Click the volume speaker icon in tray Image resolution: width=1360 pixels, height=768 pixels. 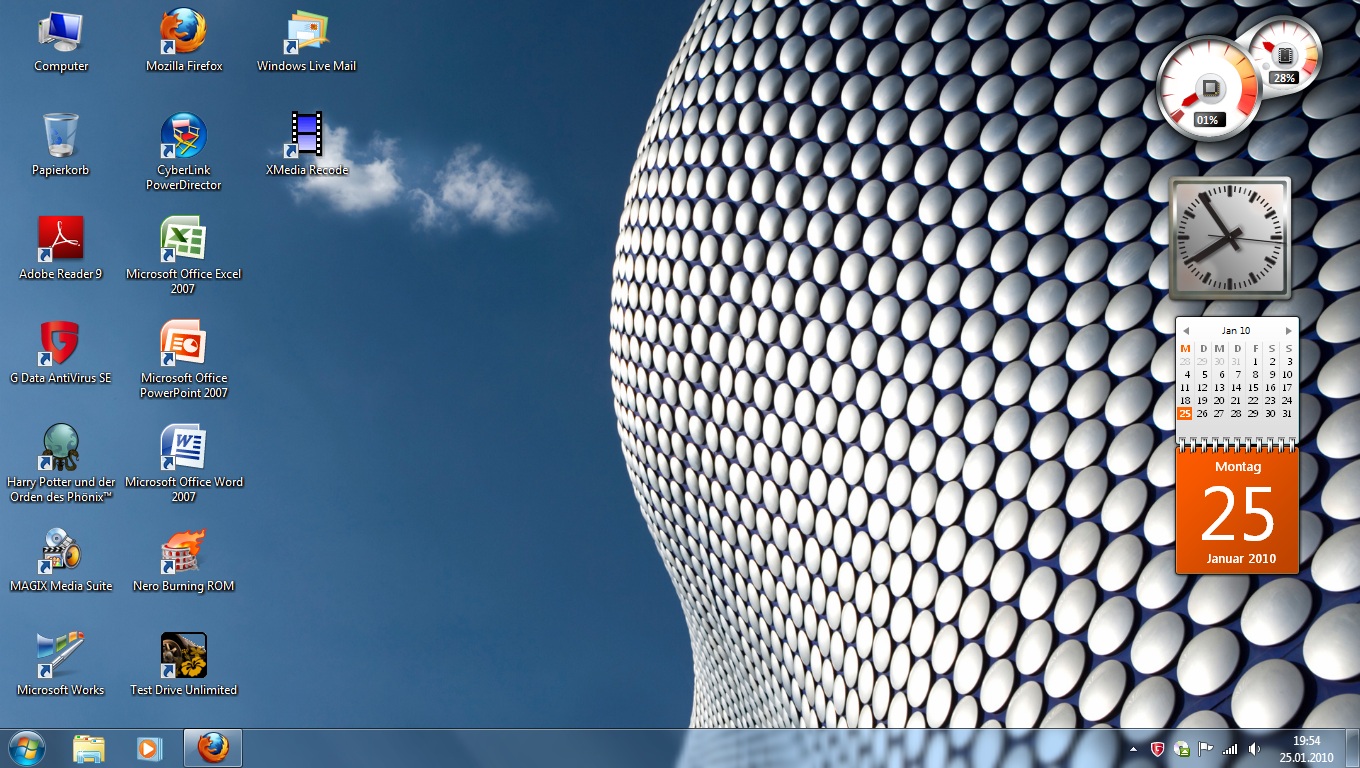tap(1254, 749)
